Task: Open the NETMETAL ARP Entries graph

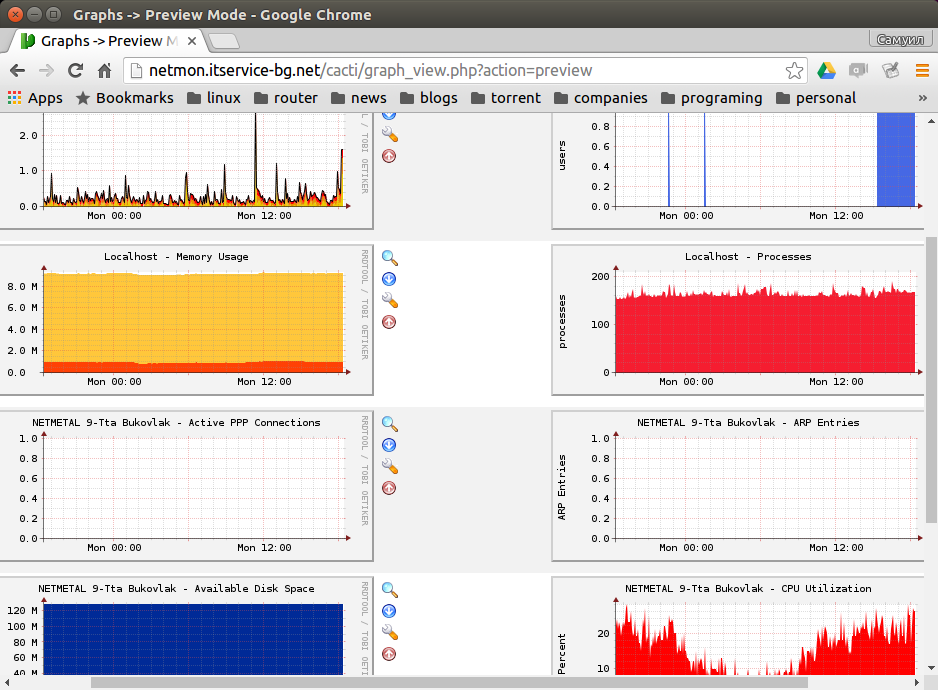Action: tap(738, 486)
